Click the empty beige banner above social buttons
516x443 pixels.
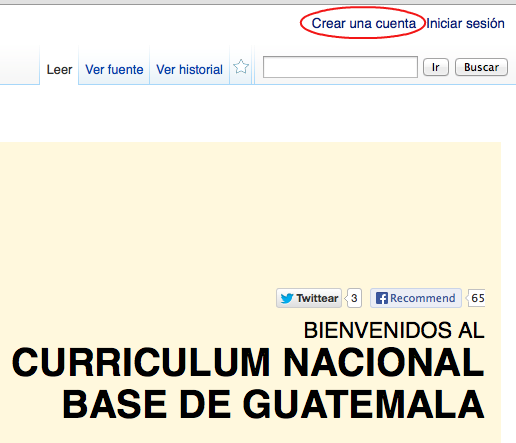(250, 213)
